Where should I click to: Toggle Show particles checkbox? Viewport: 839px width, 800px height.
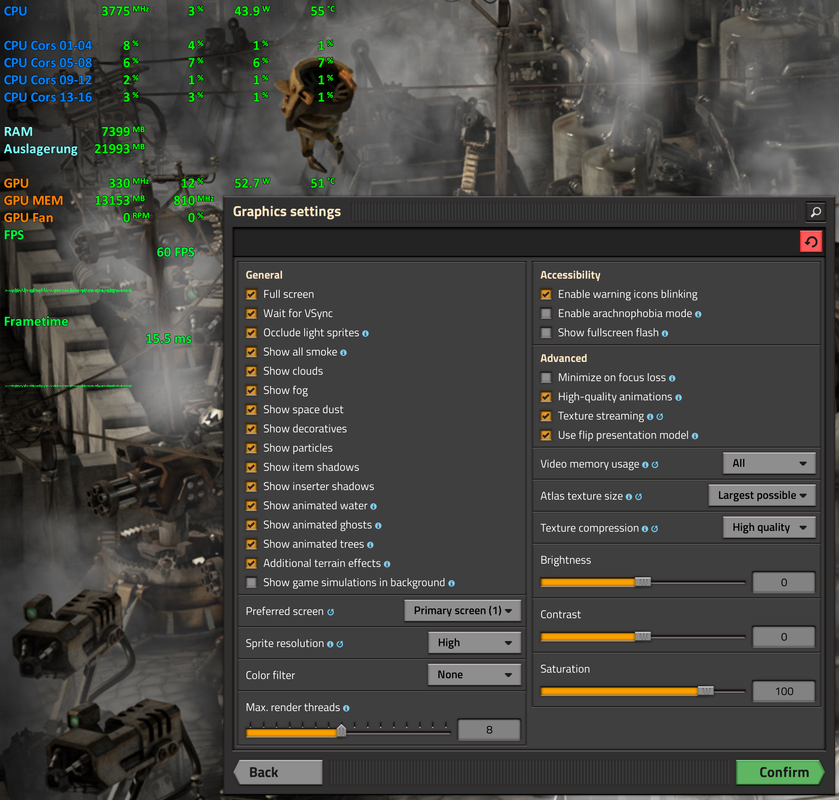click(x=251, y=448)
